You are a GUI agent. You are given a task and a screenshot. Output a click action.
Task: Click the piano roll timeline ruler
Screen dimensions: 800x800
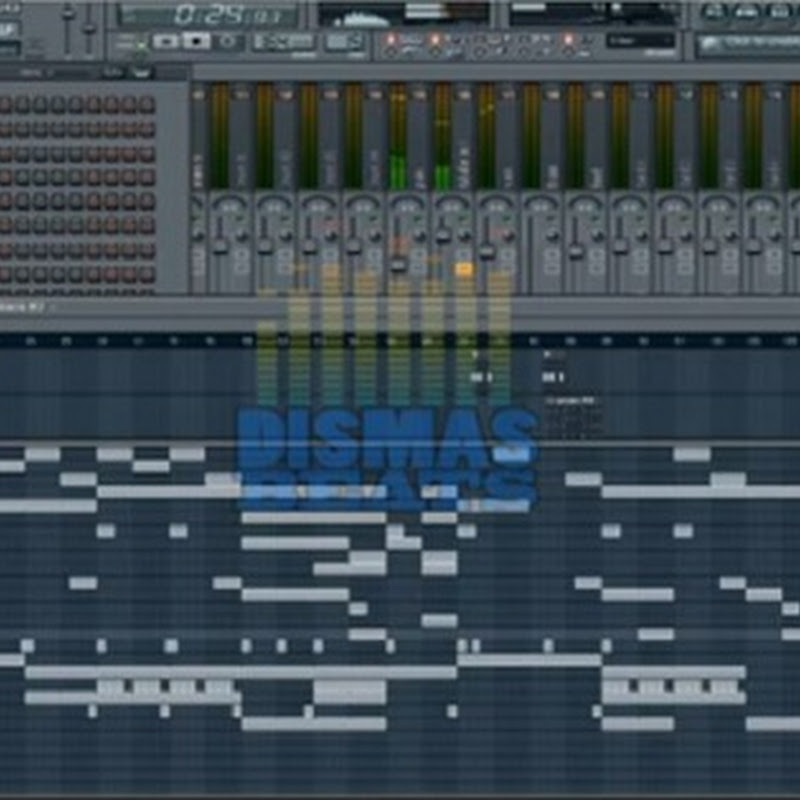400,341
